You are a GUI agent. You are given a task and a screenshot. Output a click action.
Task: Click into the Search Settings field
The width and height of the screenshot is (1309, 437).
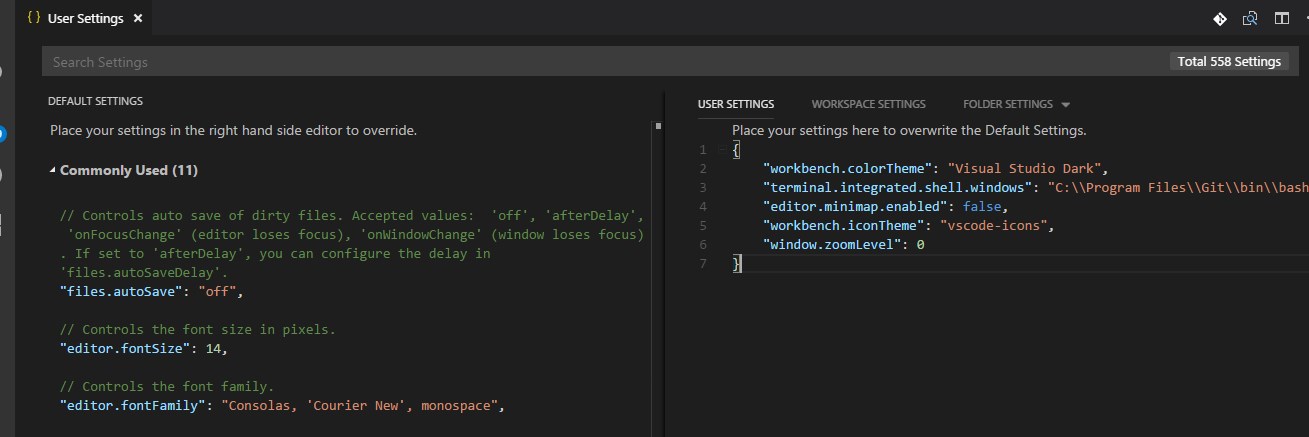click(x=600, y=62)
